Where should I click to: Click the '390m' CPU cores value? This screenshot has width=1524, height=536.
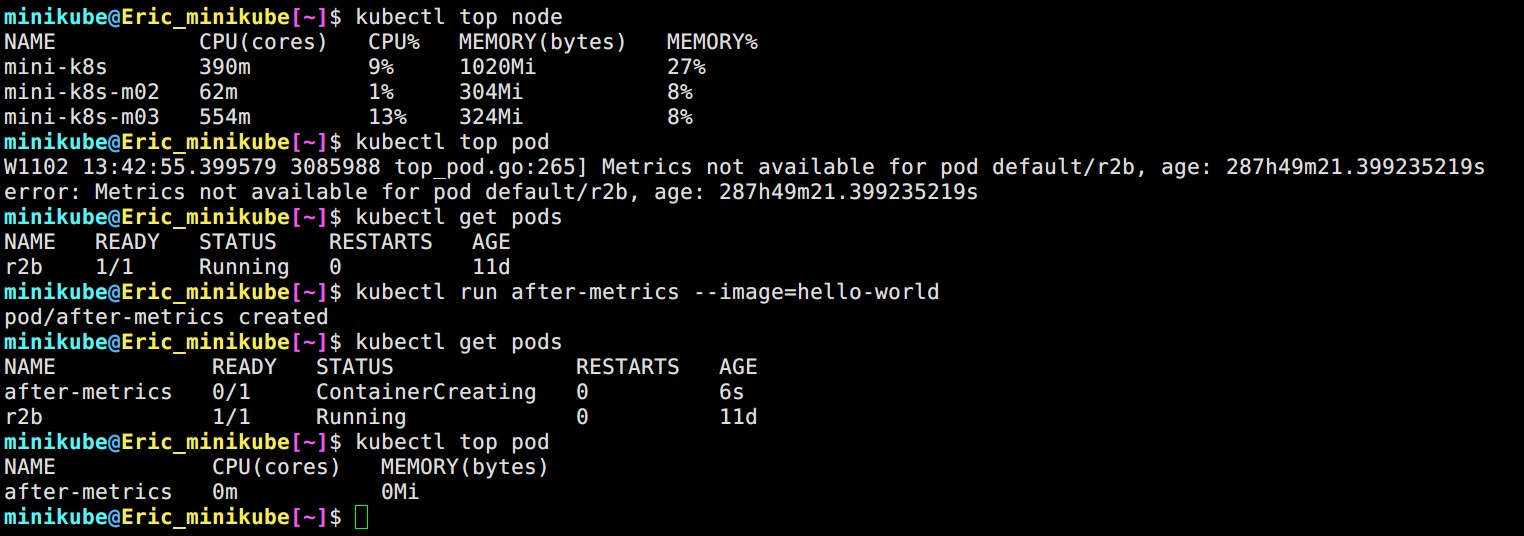pos(225,67)
